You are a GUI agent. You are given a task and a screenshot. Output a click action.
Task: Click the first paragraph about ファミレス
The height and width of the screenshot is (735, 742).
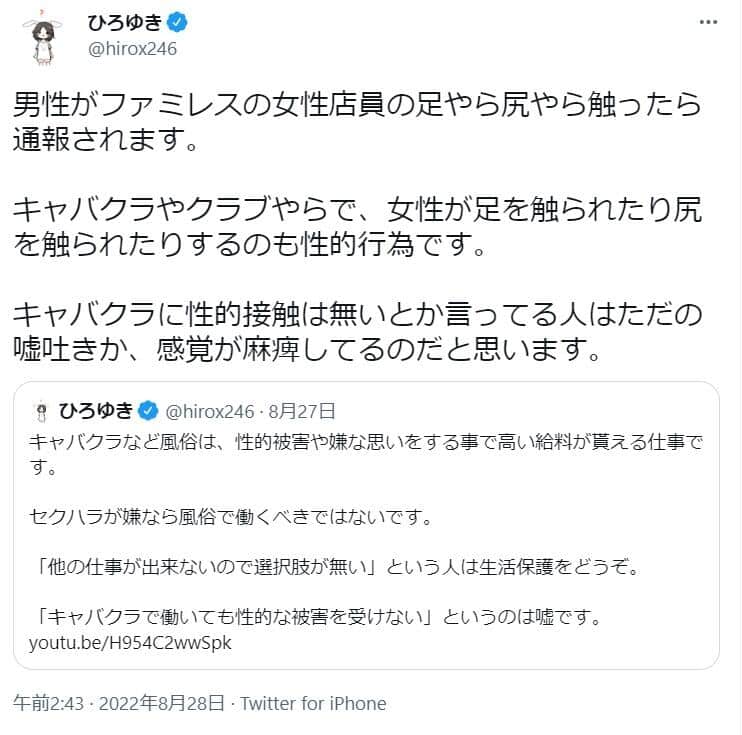(x=357, y=119)
